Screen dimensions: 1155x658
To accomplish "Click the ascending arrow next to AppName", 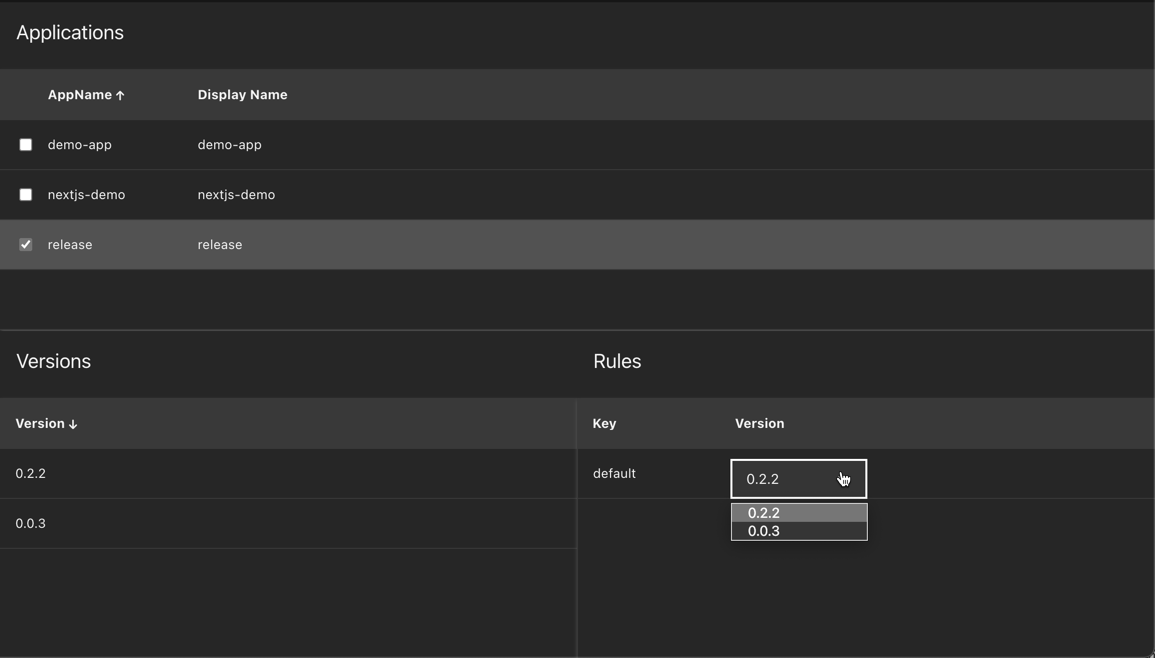I will point(121,94).
